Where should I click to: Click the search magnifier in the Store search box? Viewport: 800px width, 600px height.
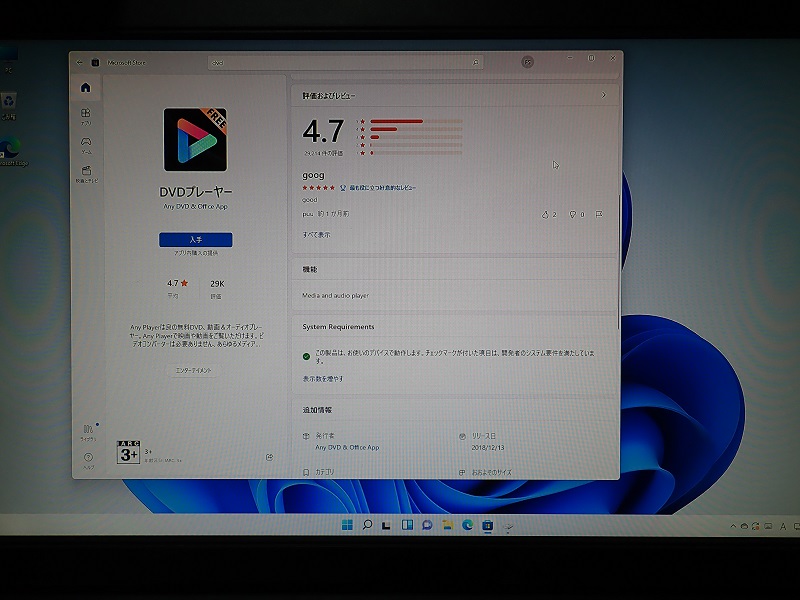(x=476, y=63)
